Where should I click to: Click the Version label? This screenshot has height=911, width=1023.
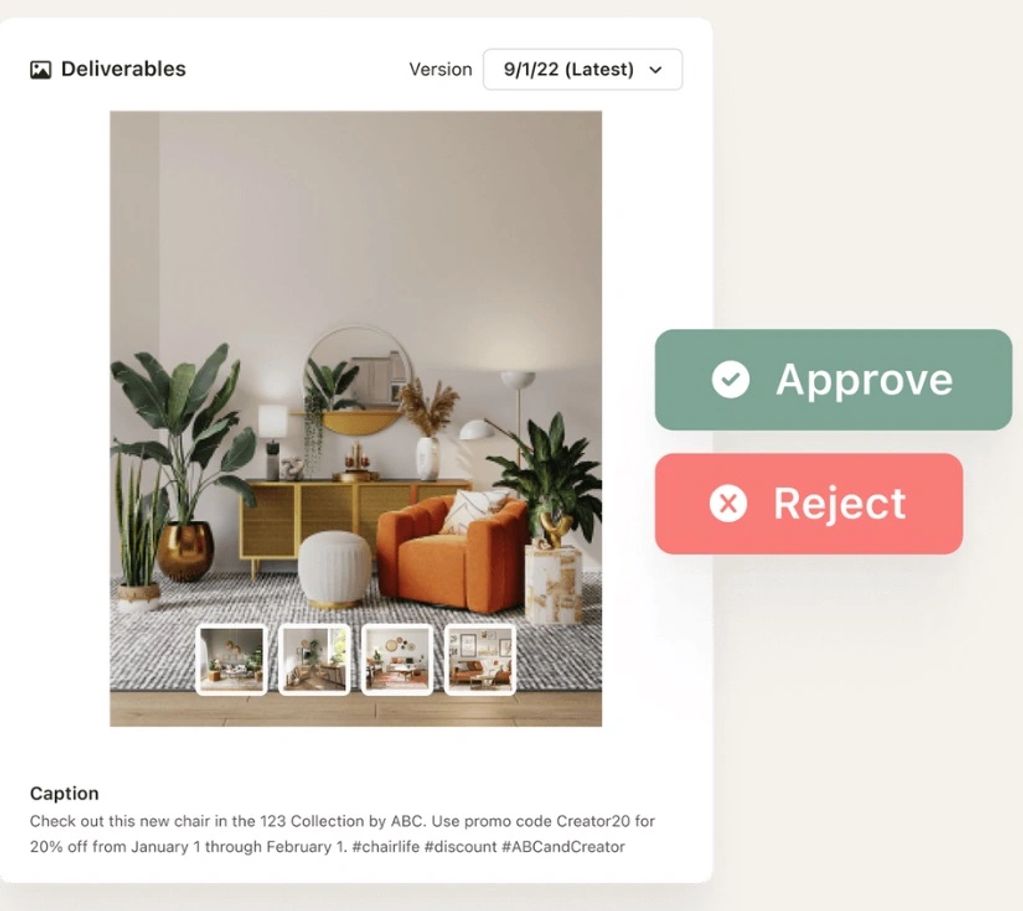pyautogui.click(x=440, y=70)
